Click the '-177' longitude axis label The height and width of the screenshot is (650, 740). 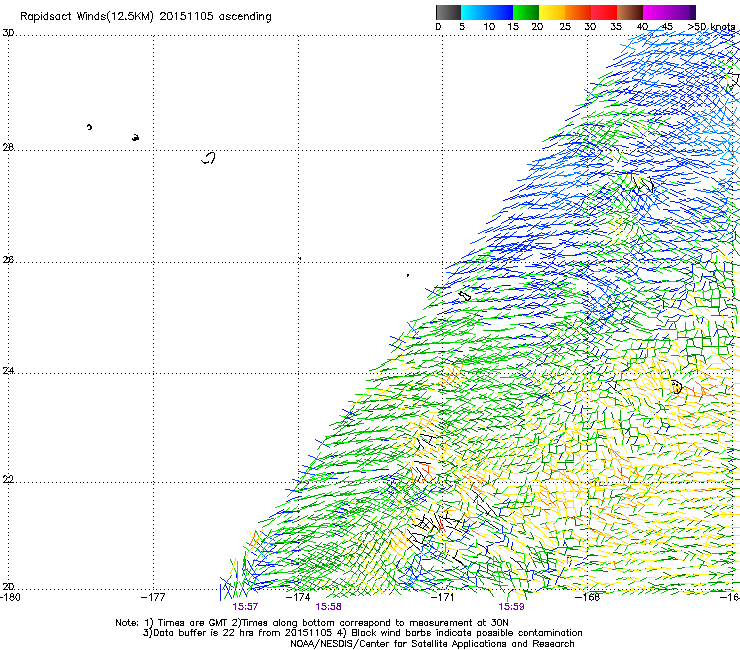pos(153,597)
